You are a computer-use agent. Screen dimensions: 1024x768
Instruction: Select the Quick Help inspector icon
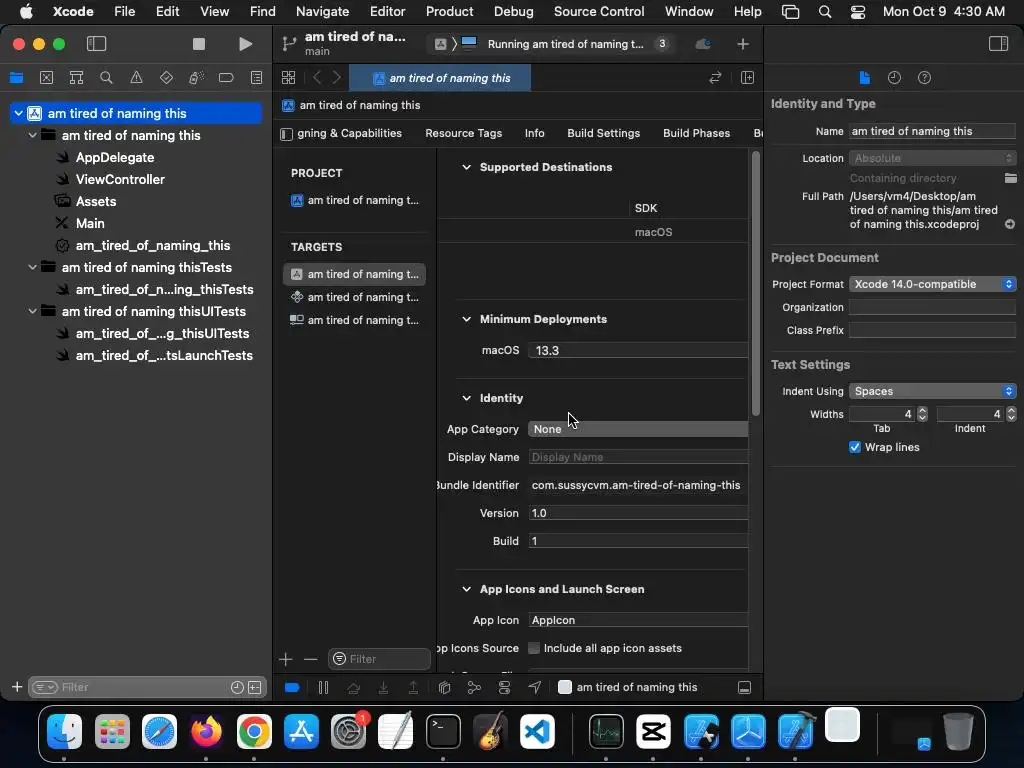[x=924, y=78]
